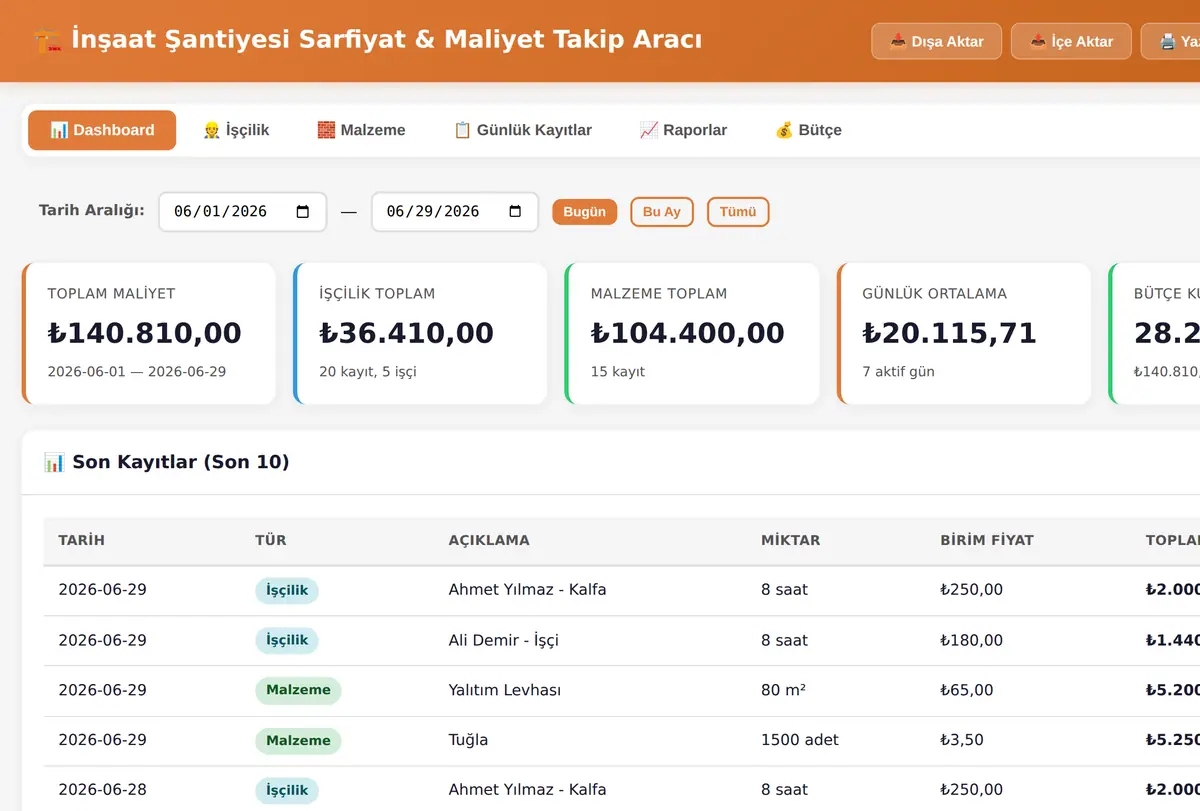Select the Bu Ay date filter
Image resolution: width=1200 pixels, height=811 pixels.
(662, 212)
